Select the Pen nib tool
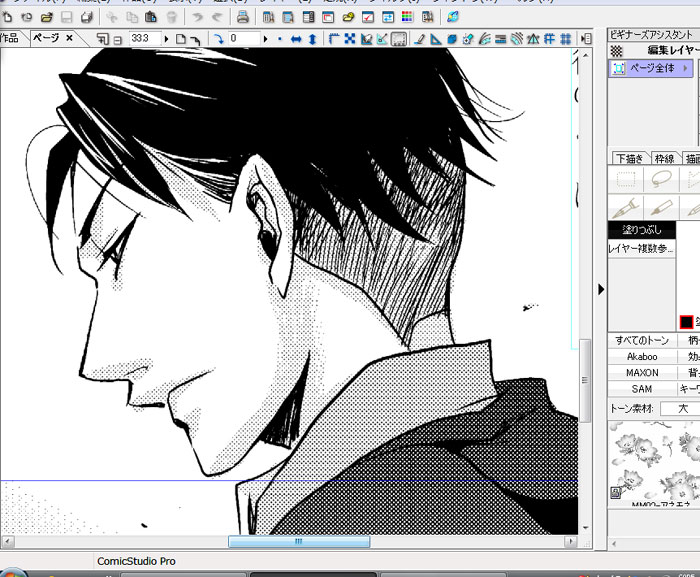Image resolution: width=700 pixels, height=577 pixels. coord(625,208)
